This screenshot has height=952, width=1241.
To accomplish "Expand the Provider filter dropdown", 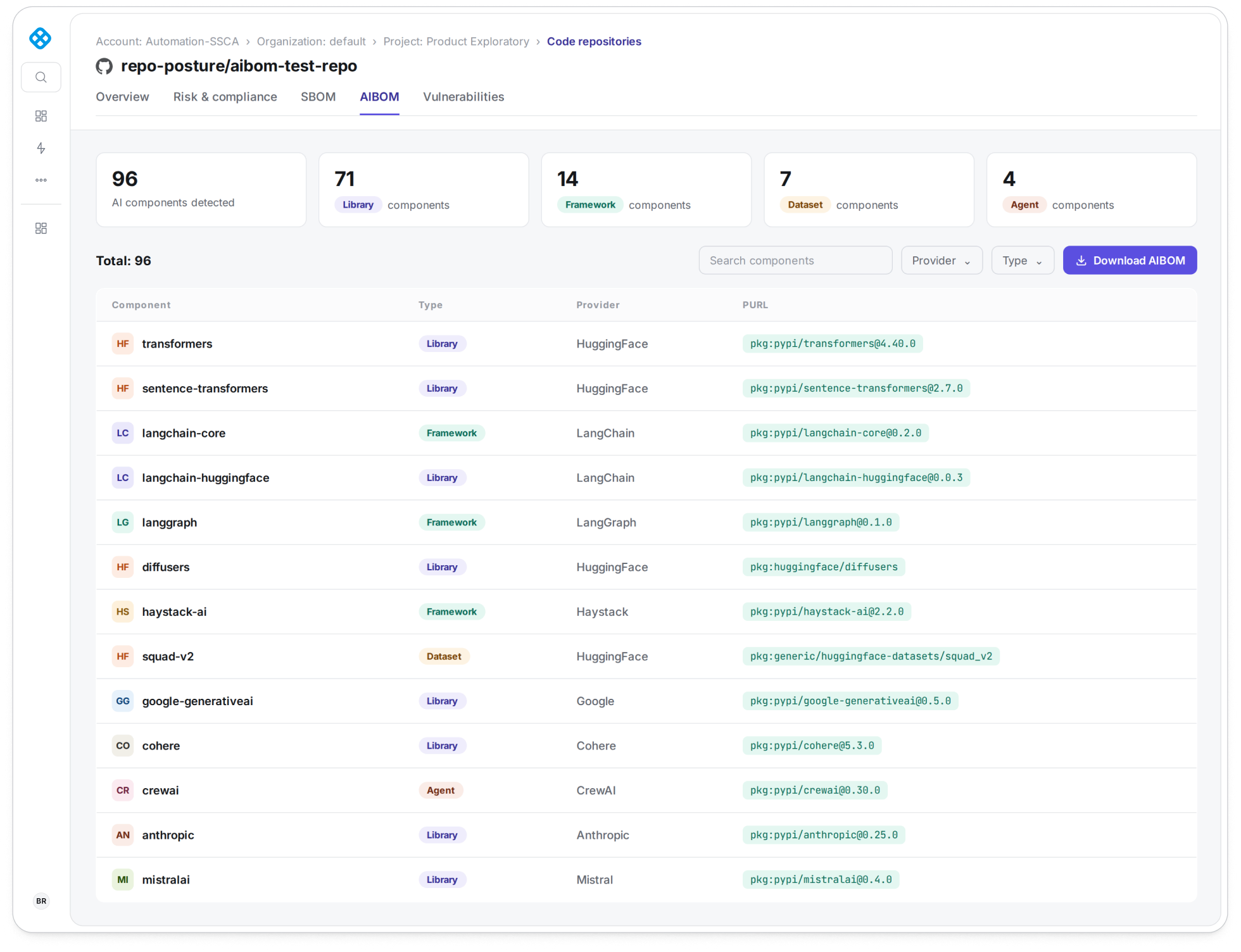I will tap(942, 260).
